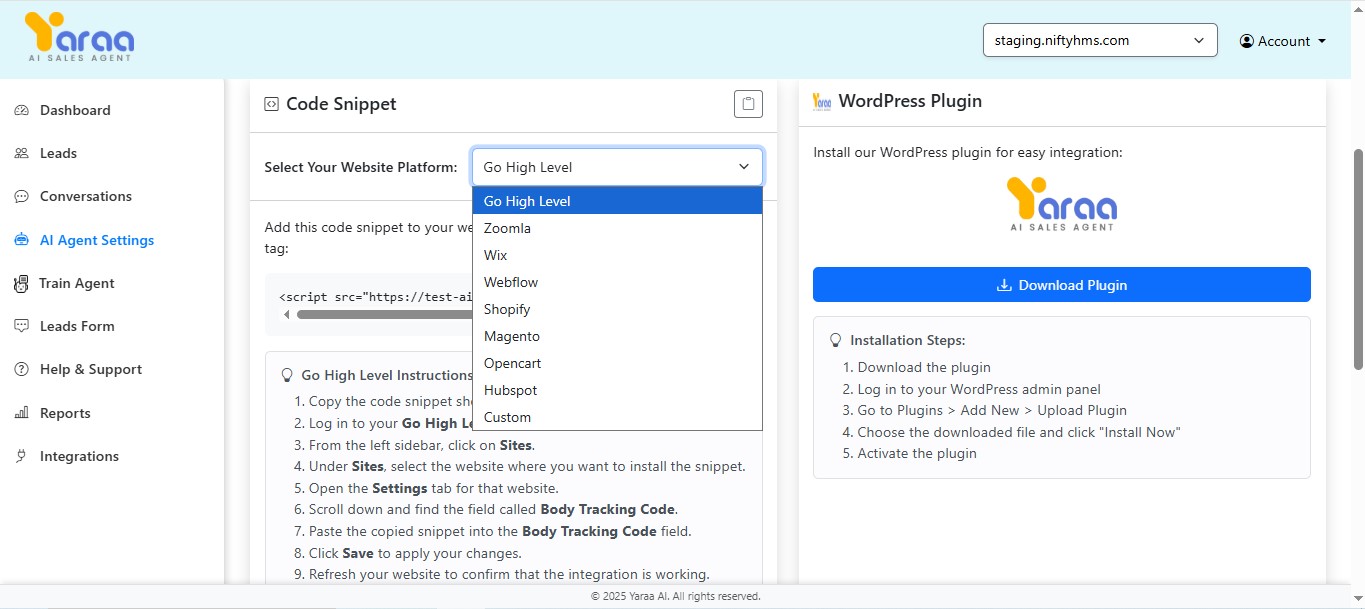
Task: Open the Dashboard menu item
Action: tap(75, 110)
